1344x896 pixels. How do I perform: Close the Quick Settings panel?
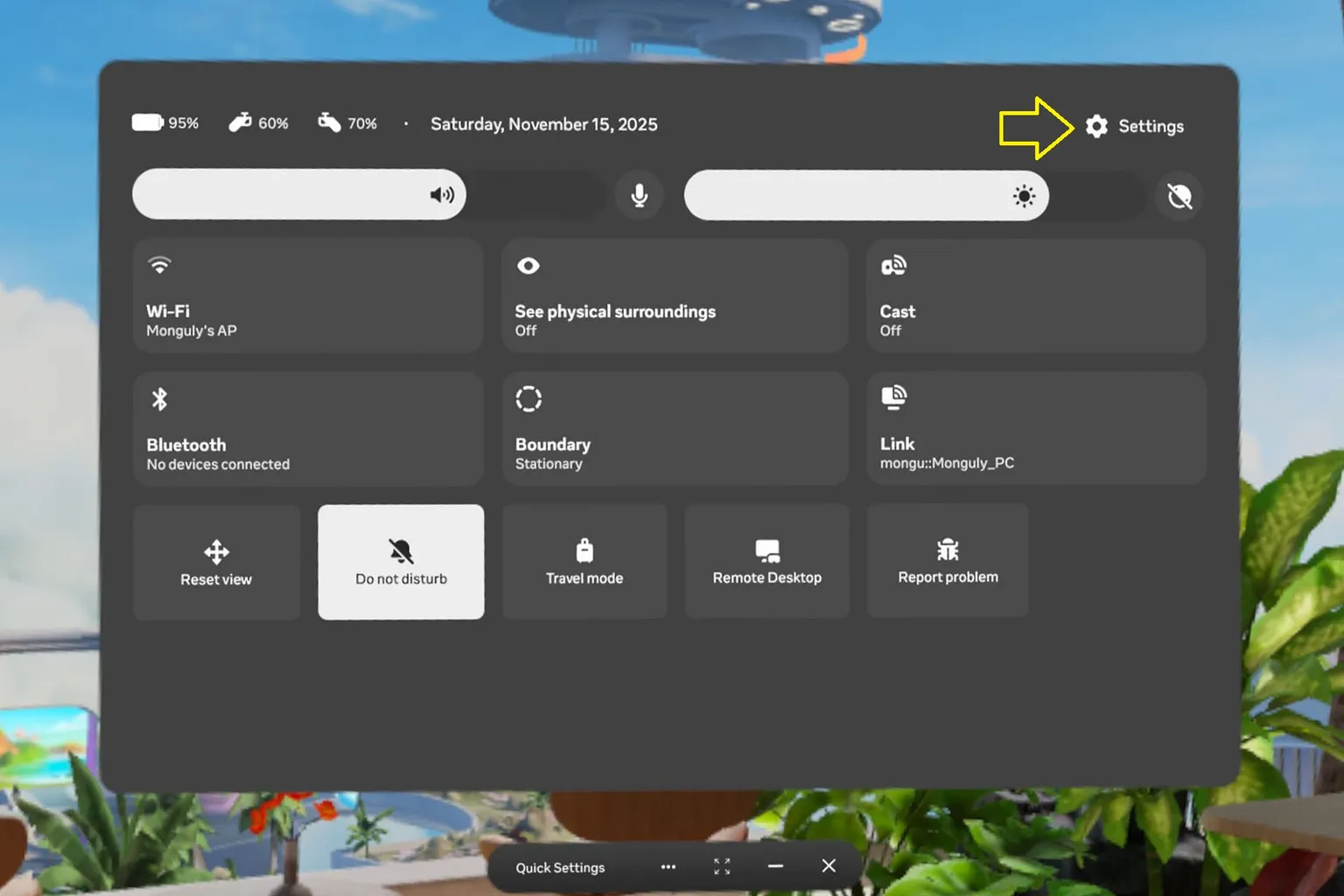tap(829, 865)
